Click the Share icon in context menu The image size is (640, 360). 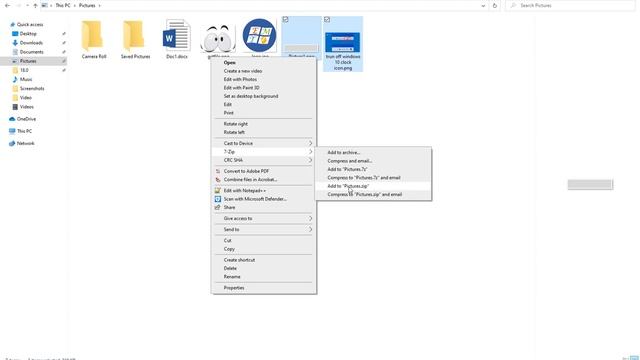pyautogui.click(x=218, y=207)
